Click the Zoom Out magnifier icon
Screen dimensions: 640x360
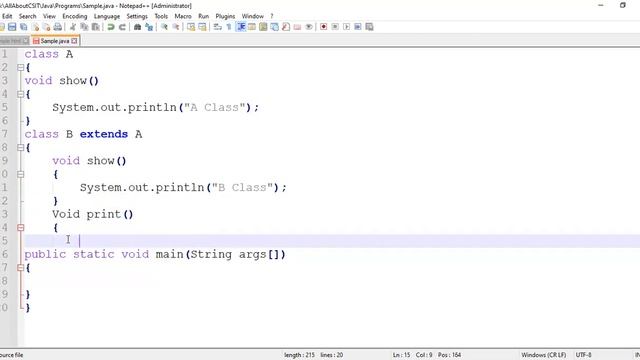point(176,27)
